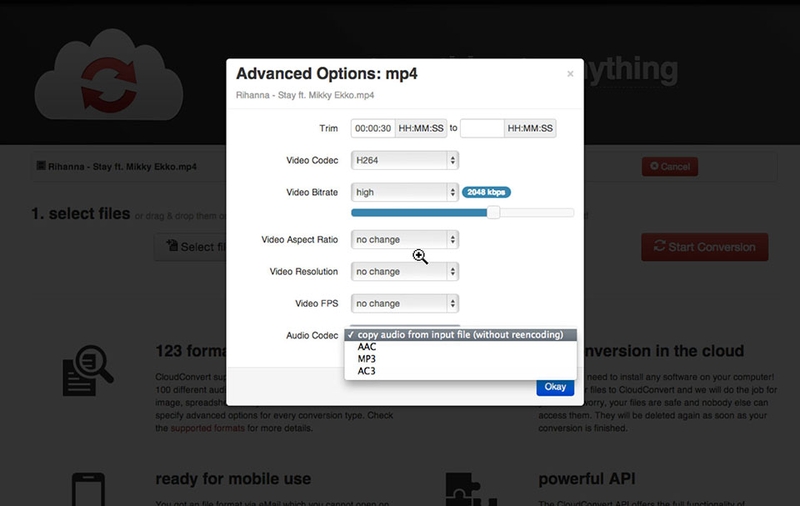Click the mobile phone icon
The image size is (800, 506).
[88, 489]
